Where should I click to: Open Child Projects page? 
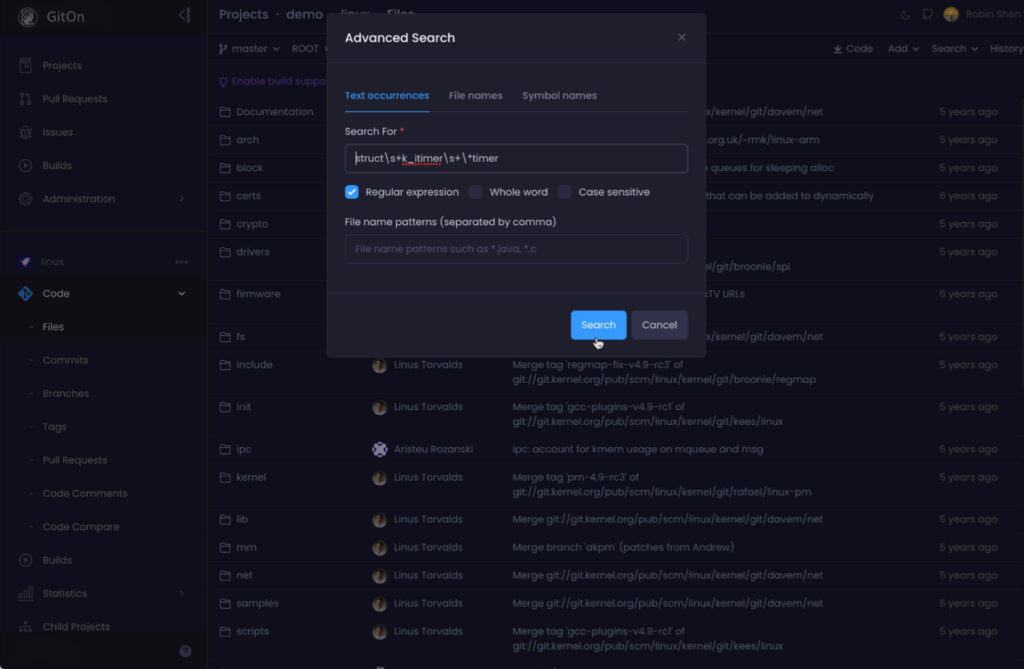point(76,627)
